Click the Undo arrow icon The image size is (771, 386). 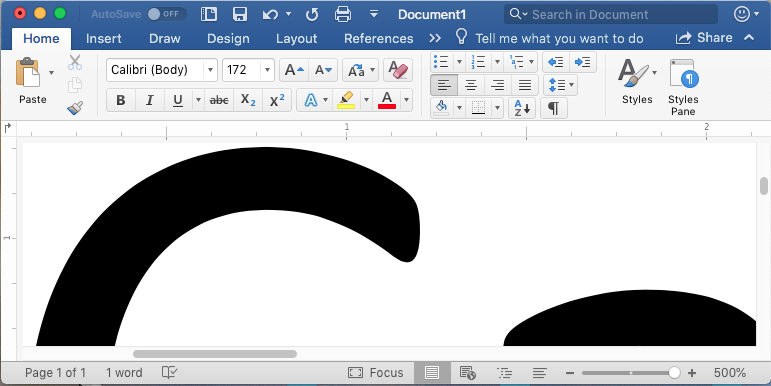(x=270, y=14)
